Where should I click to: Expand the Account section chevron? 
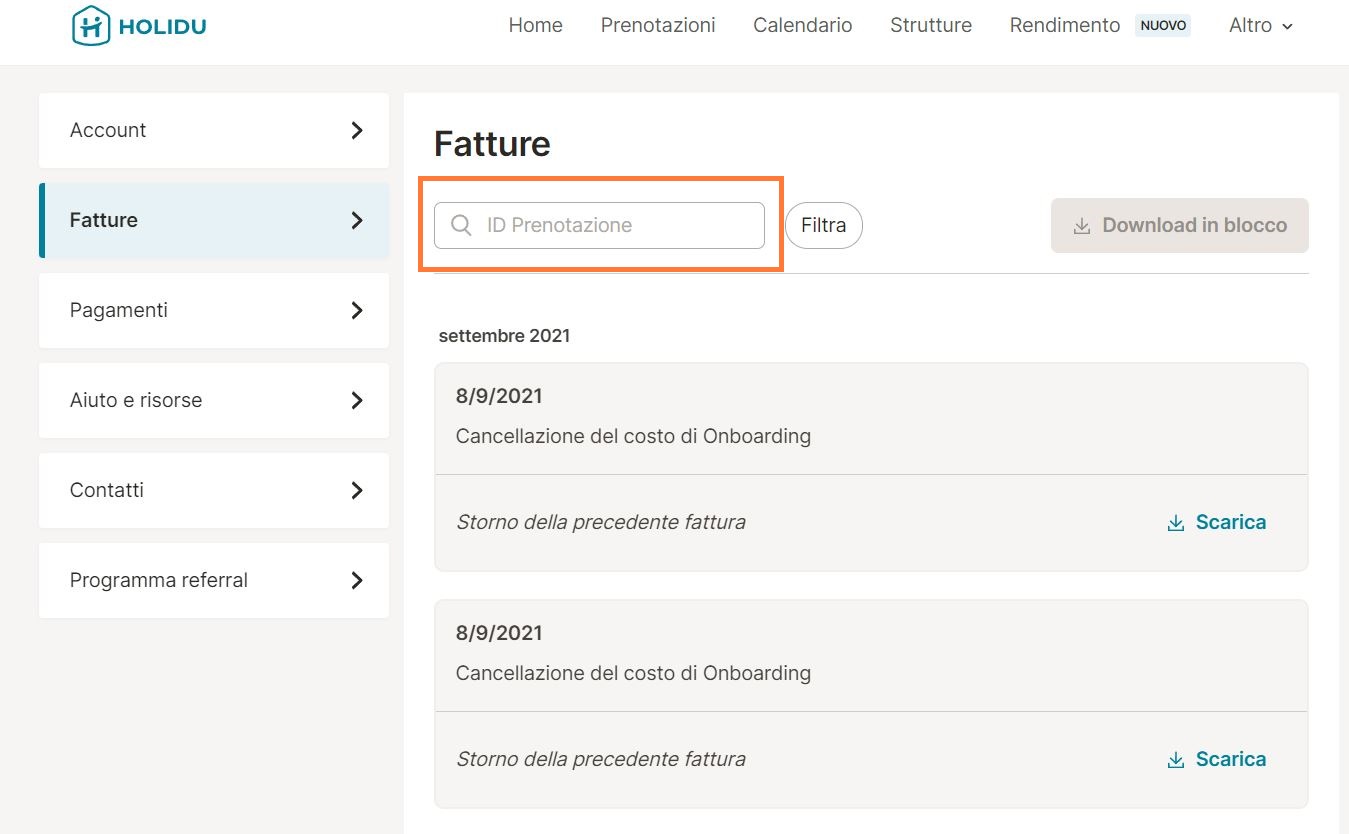point(357,130)
